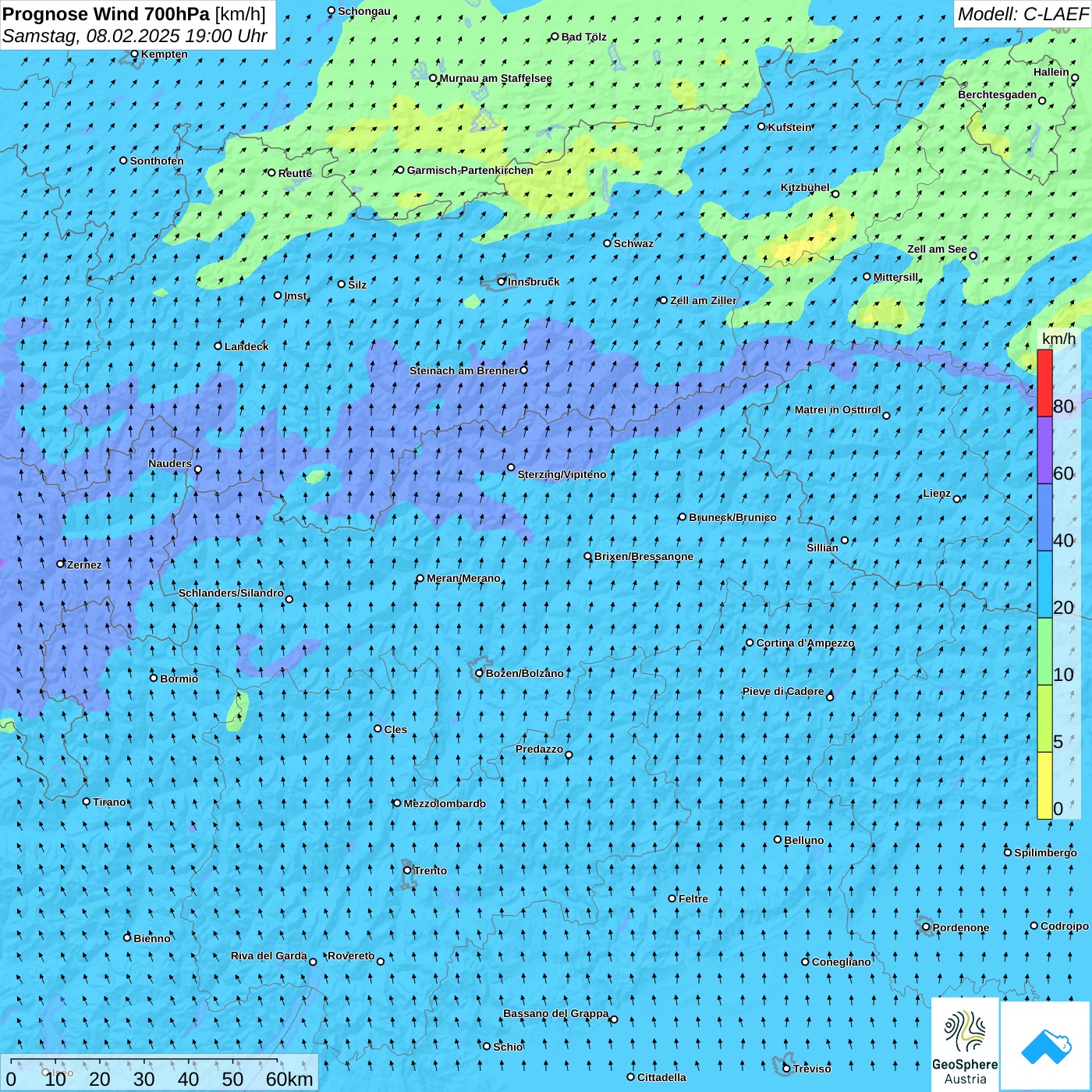Viewport: 1092px width, 1092px height.
Task: Click the 'Reutte' label
Action: [295, 173]
